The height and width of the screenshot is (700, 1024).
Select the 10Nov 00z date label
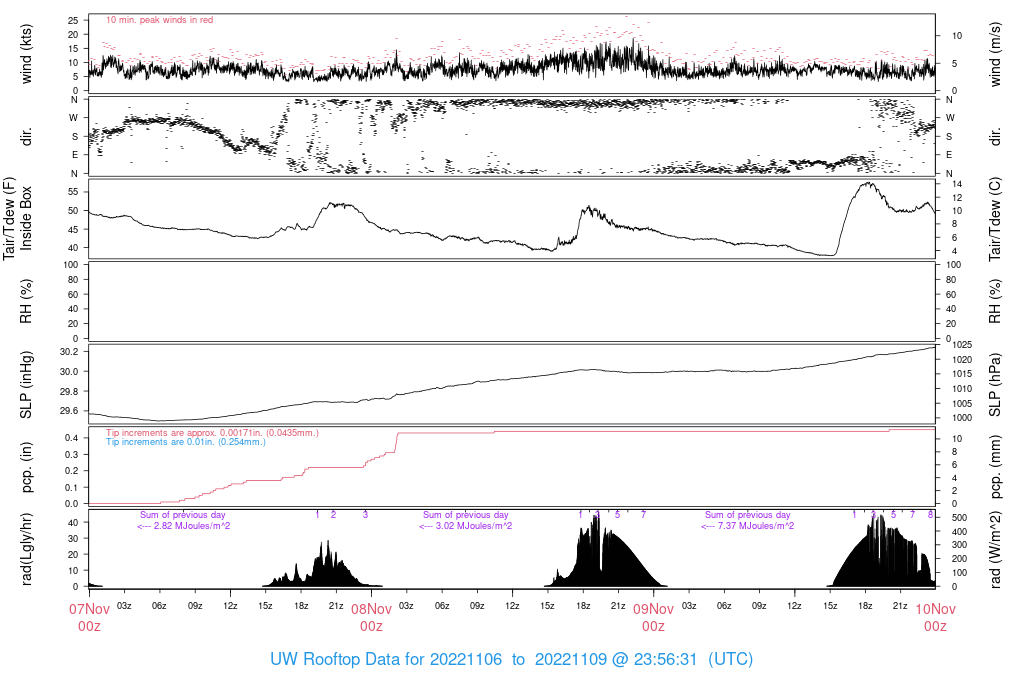(935, 616)
